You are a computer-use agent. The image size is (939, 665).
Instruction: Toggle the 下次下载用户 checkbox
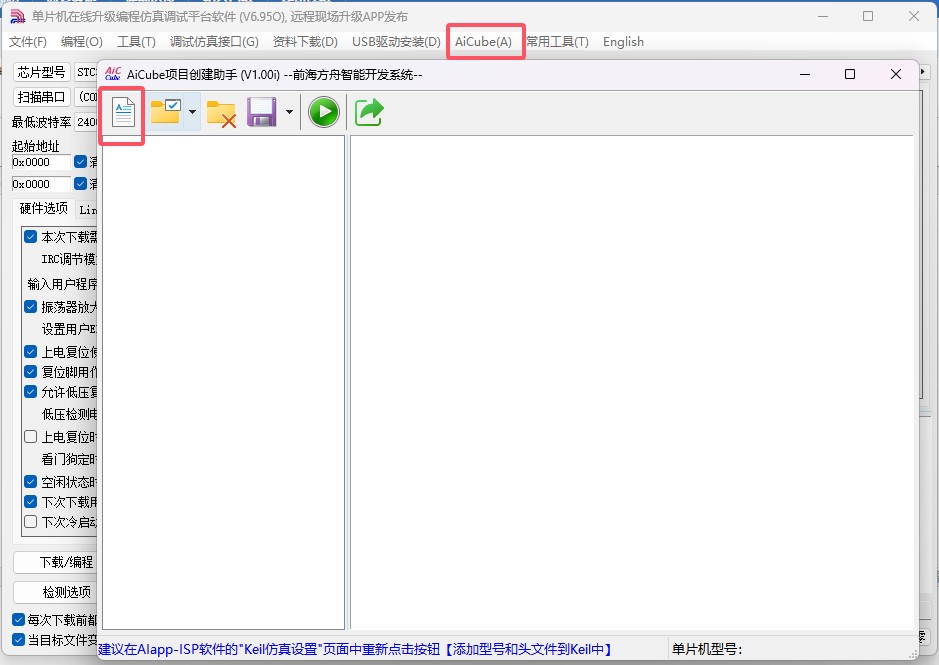tap(31, 501)
